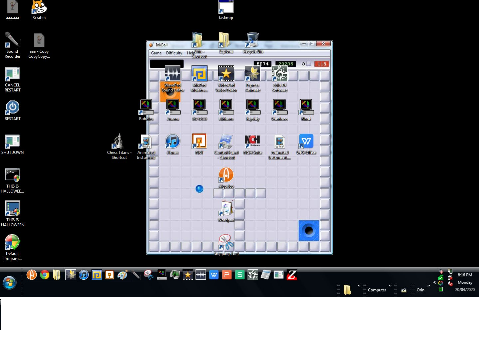This screenshot has height=360, width=480.
Task: Open the blue W-logo desktop shortcut
Action: (x=306, y=144)
